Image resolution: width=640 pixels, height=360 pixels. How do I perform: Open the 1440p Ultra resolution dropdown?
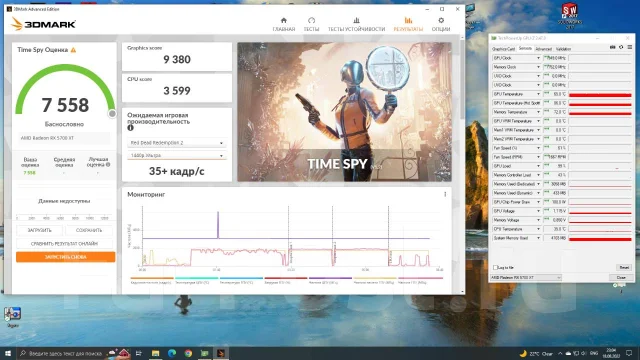coord(176,156)
